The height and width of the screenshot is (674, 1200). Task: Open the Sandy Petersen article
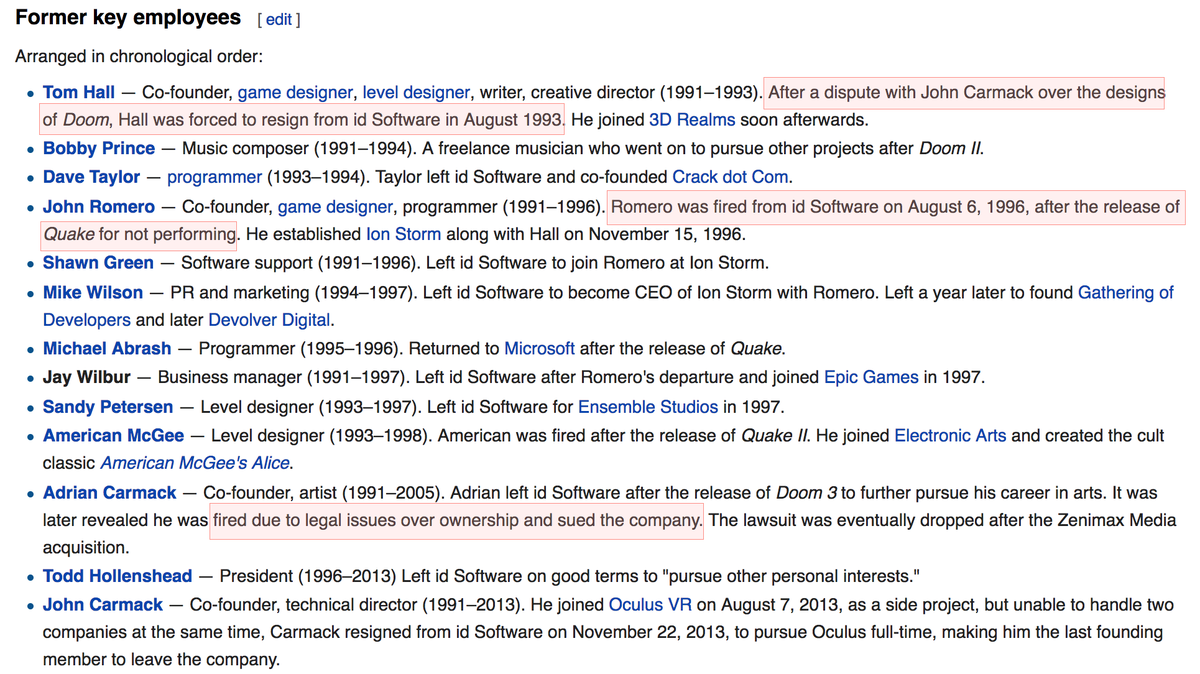tap(108, 407)
